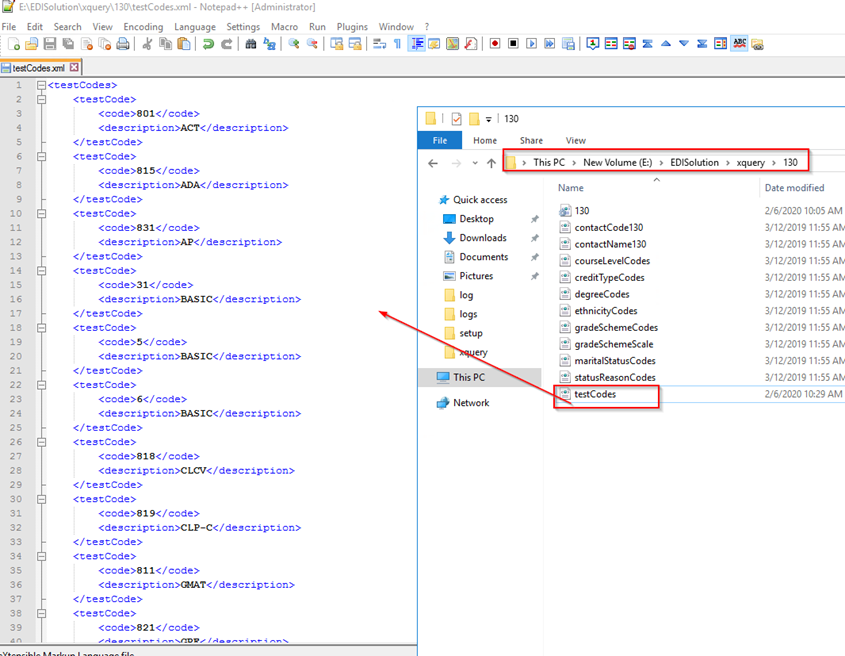Click the Explorer Up one level arrow

click(491, 163)
